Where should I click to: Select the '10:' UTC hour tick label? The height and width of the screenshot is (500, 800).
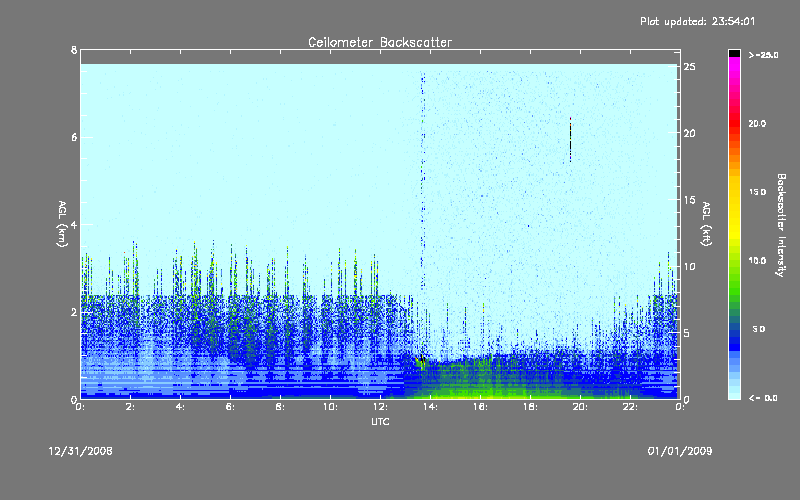click(x=331, y=407)
